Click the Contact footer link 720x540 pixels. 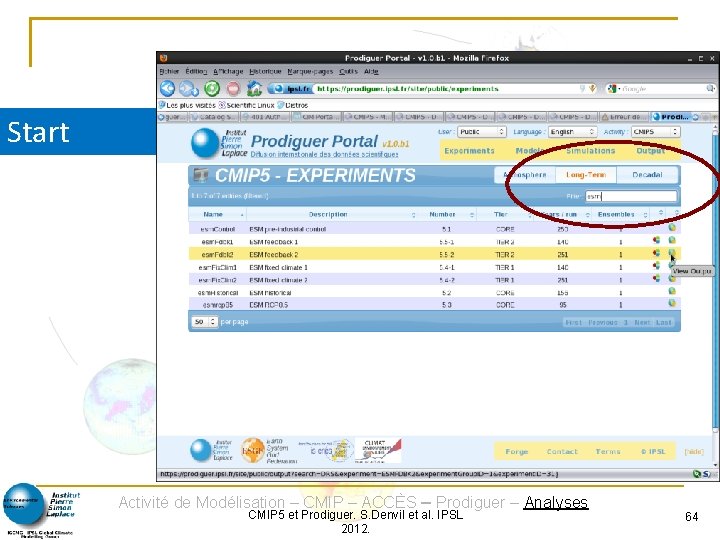[x=562, y=451]
